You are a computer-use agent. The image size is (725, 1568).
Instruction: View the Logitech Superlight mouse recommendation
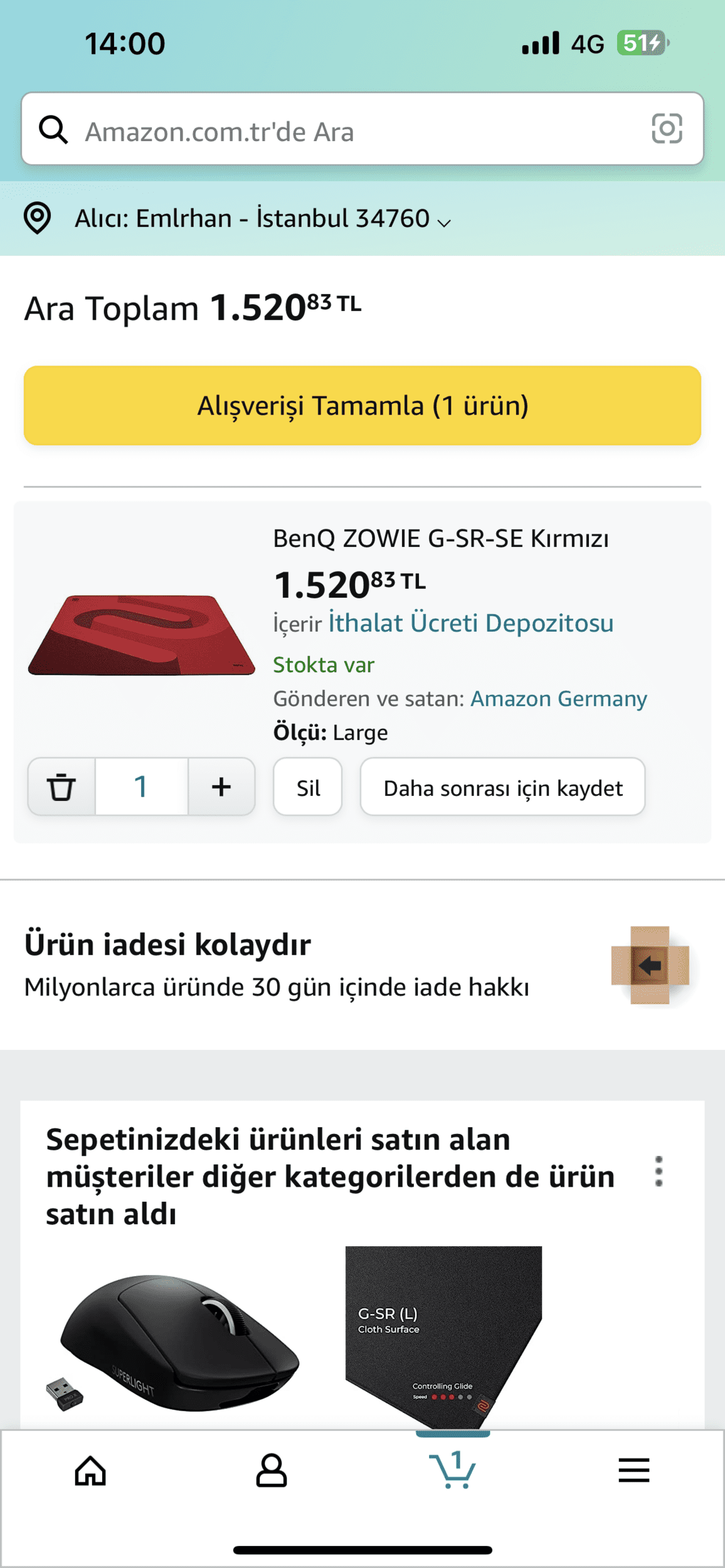[174, 1342]
